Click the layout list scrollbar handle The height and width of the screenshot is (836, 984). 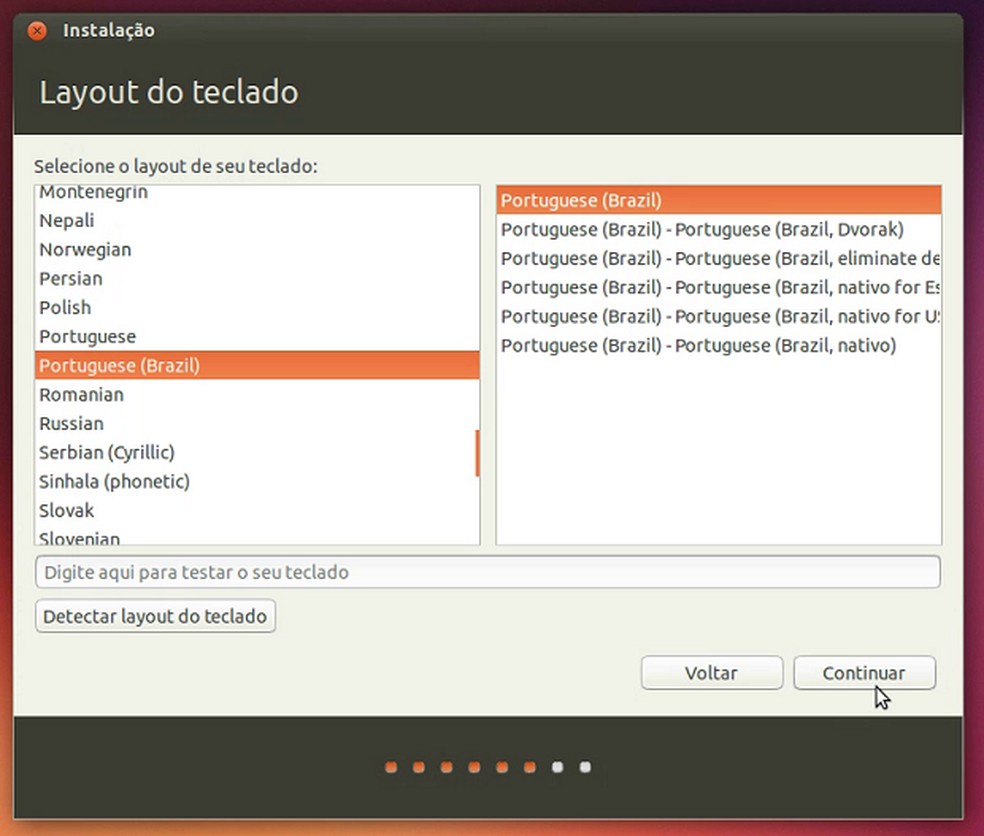click(x=478, y=453)
